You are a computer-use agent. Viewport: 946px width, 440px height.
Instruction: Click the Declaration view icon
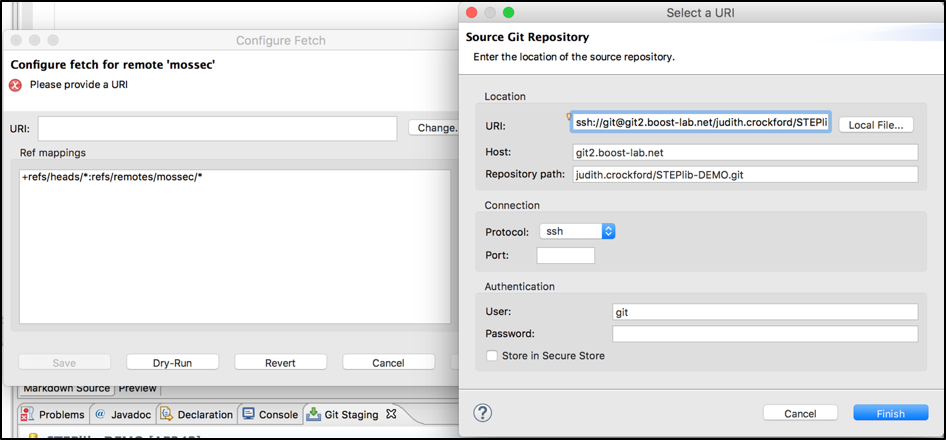(169, 414)
